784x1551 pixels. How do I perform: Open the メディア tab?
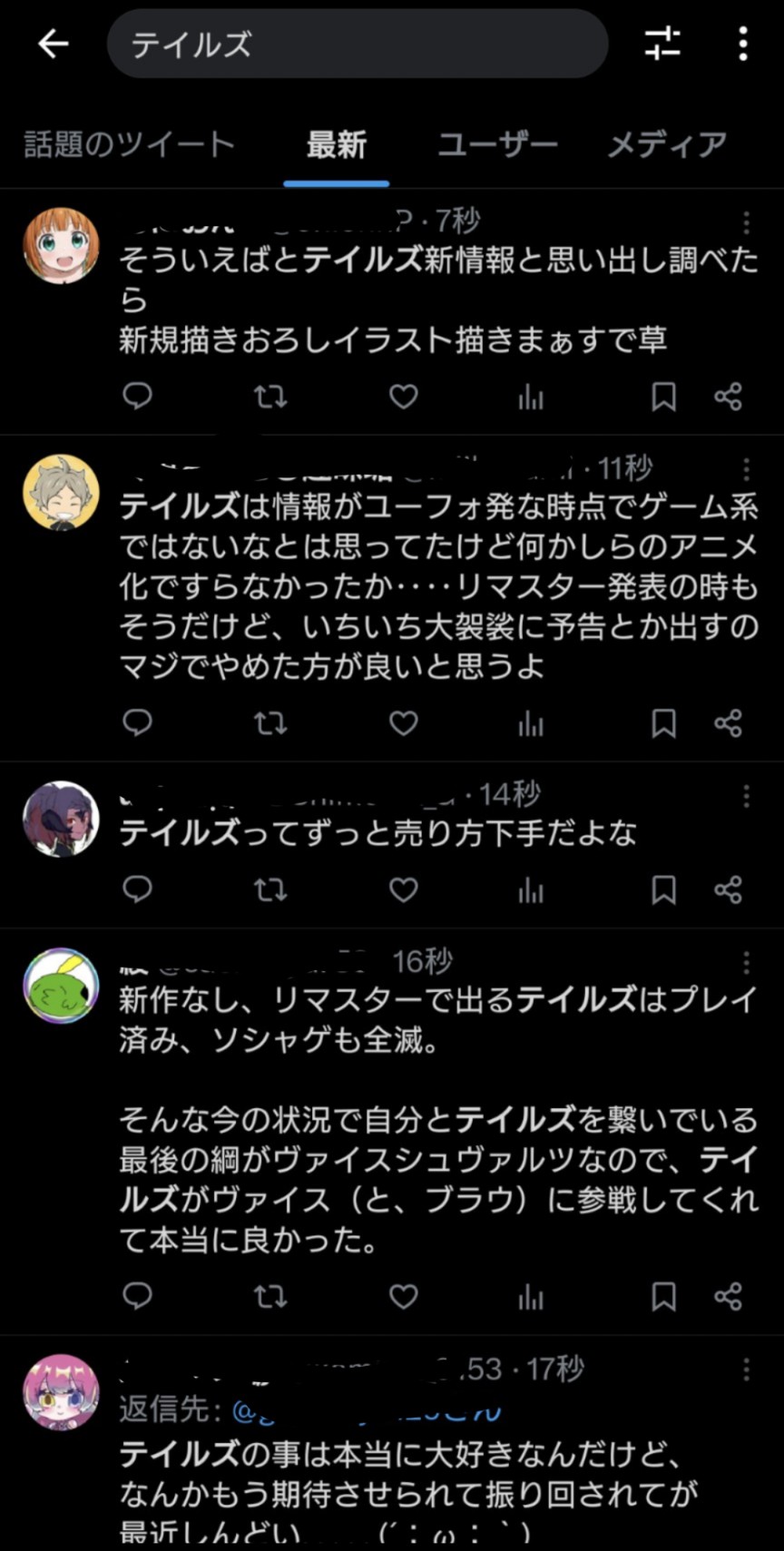click(x=667, y=144)
